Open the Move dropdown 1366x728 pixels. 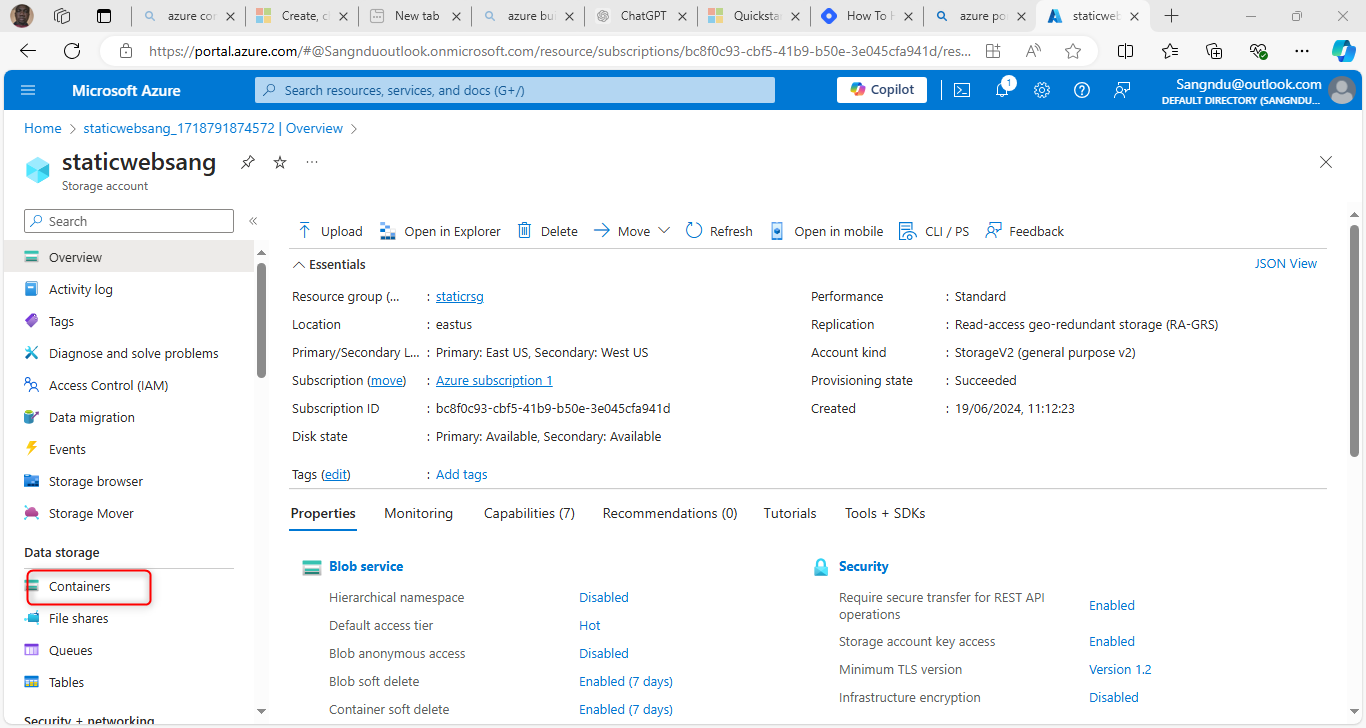(x=631, y=231)
